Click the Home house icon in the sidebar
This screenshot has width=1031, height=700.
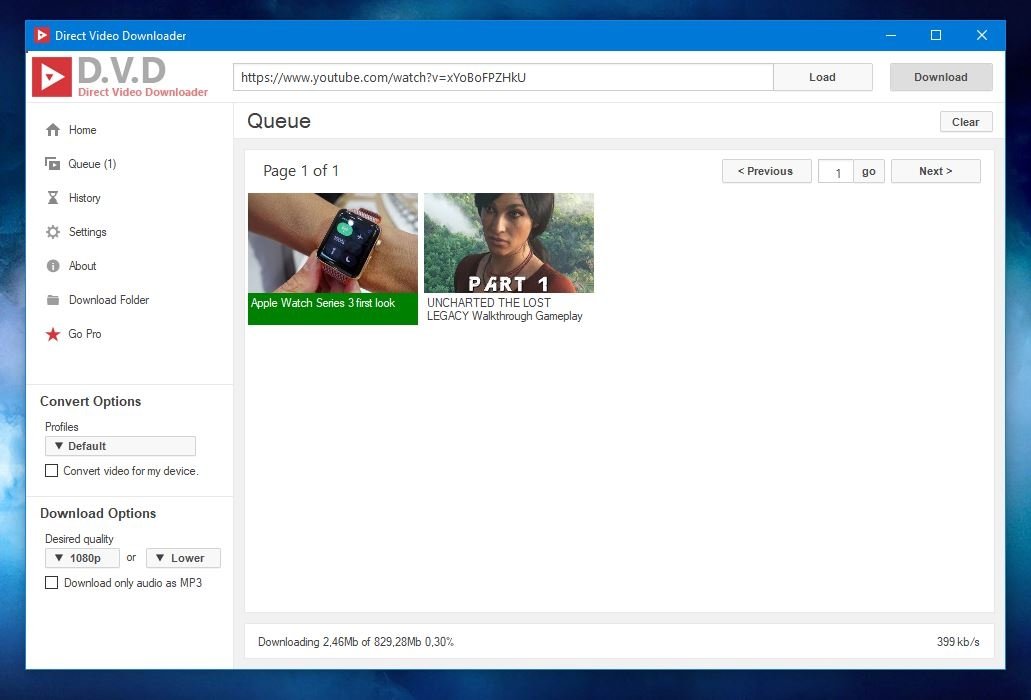(x=53, y=130)
